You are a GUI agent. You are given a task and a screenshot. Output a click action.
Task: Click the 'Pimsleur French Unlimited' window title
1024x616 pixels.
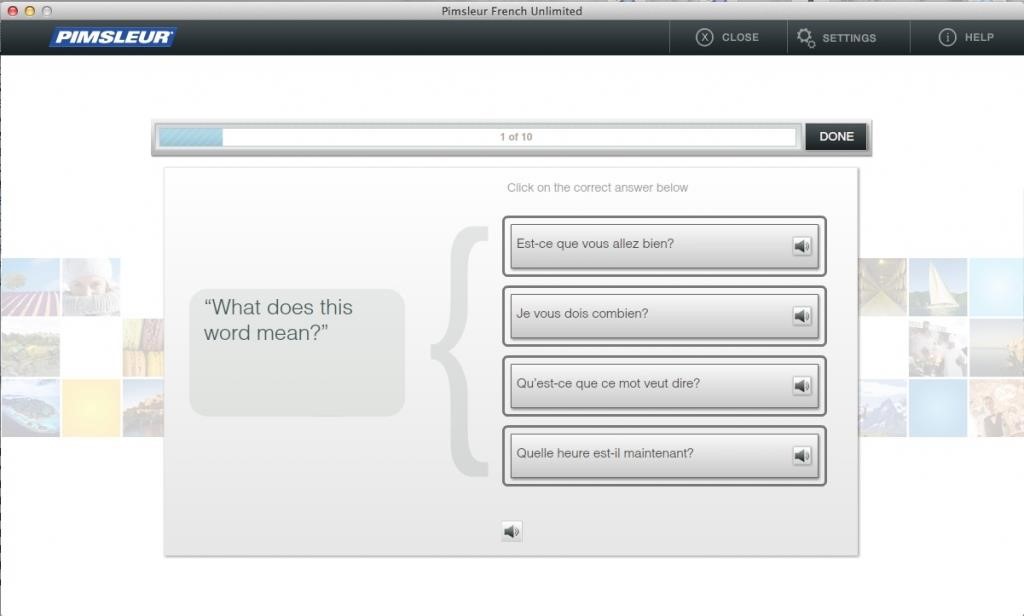pos(511,11)
